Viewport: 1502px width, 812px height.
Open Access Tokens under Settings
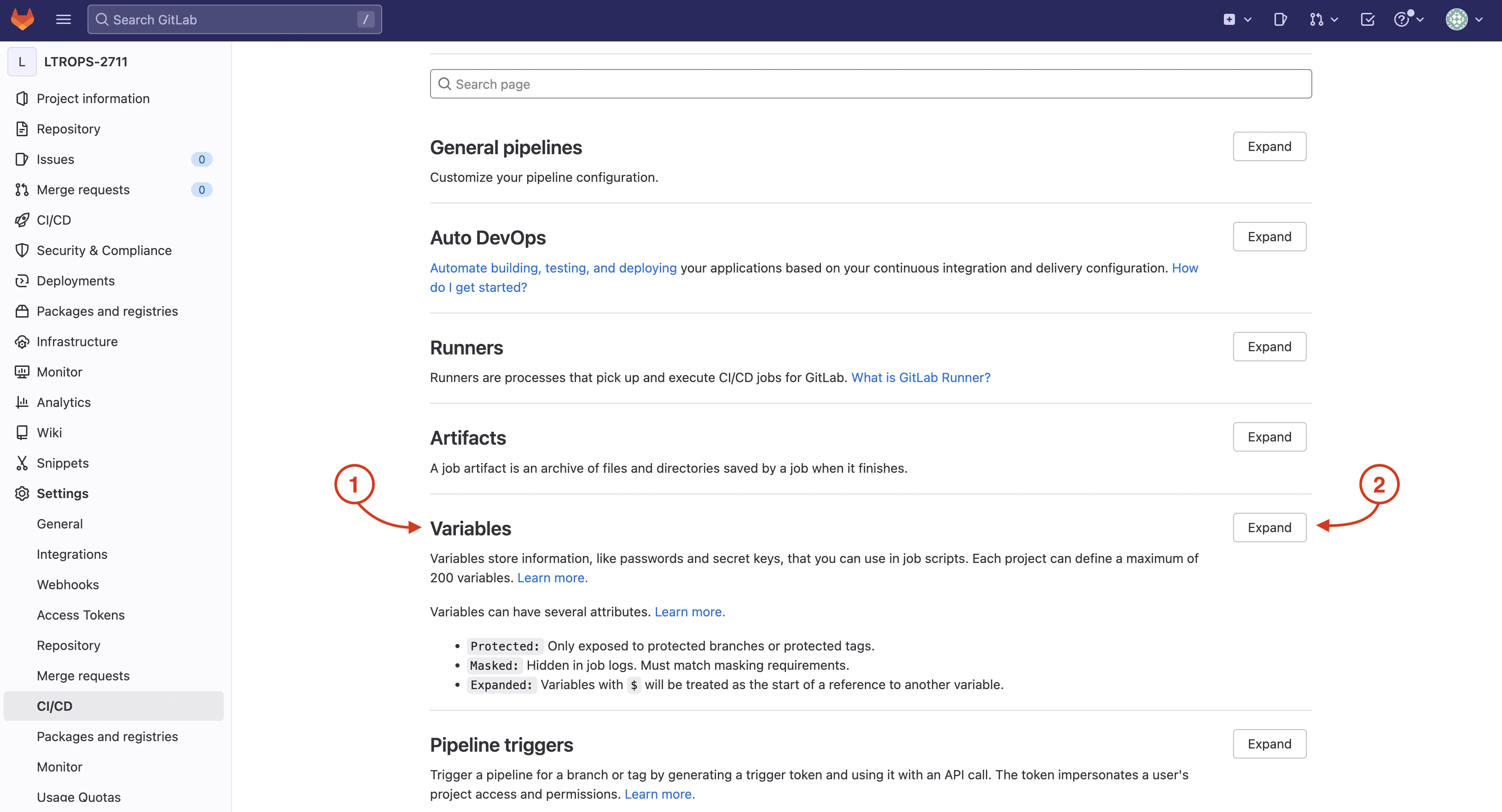tap(81, 615)
